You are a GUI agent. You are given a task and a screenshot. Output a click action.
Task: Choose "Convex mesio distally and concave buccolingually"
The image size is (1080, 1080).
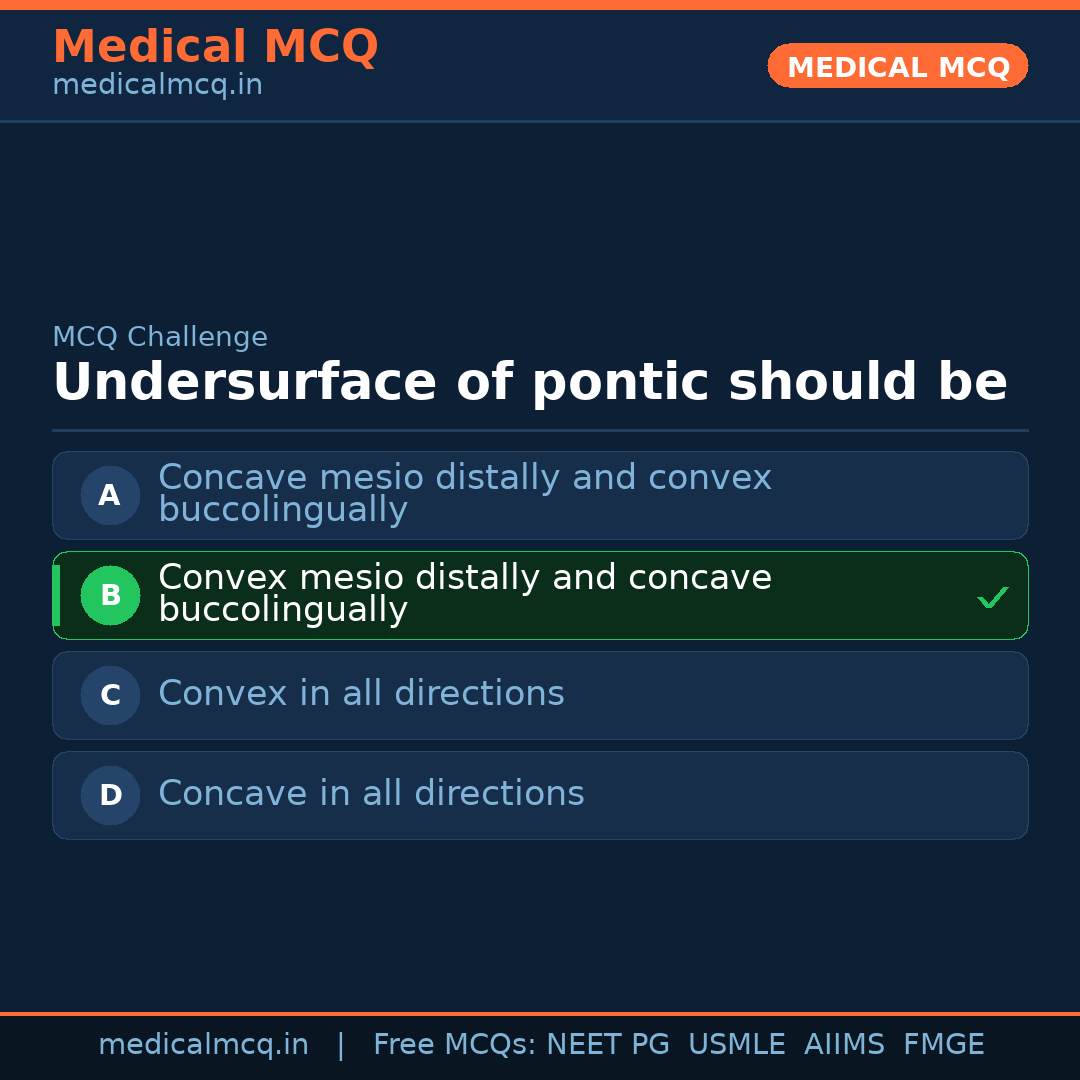464,594
